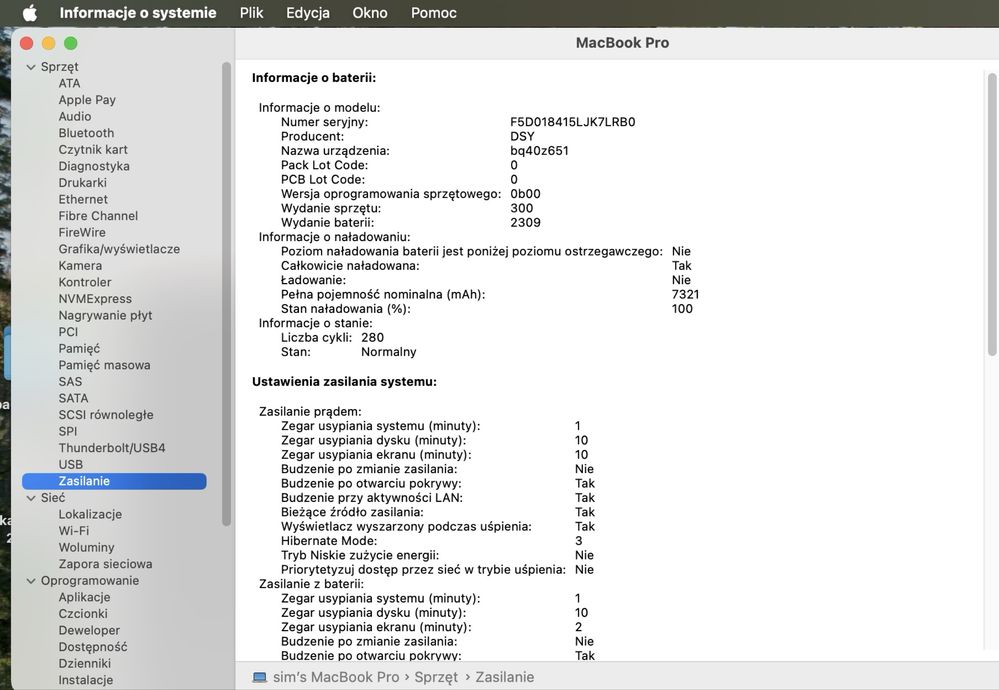Screen dimensions: 999x690
Task: Select Audio in the sidebar
Action: click(x=75, y=117)
